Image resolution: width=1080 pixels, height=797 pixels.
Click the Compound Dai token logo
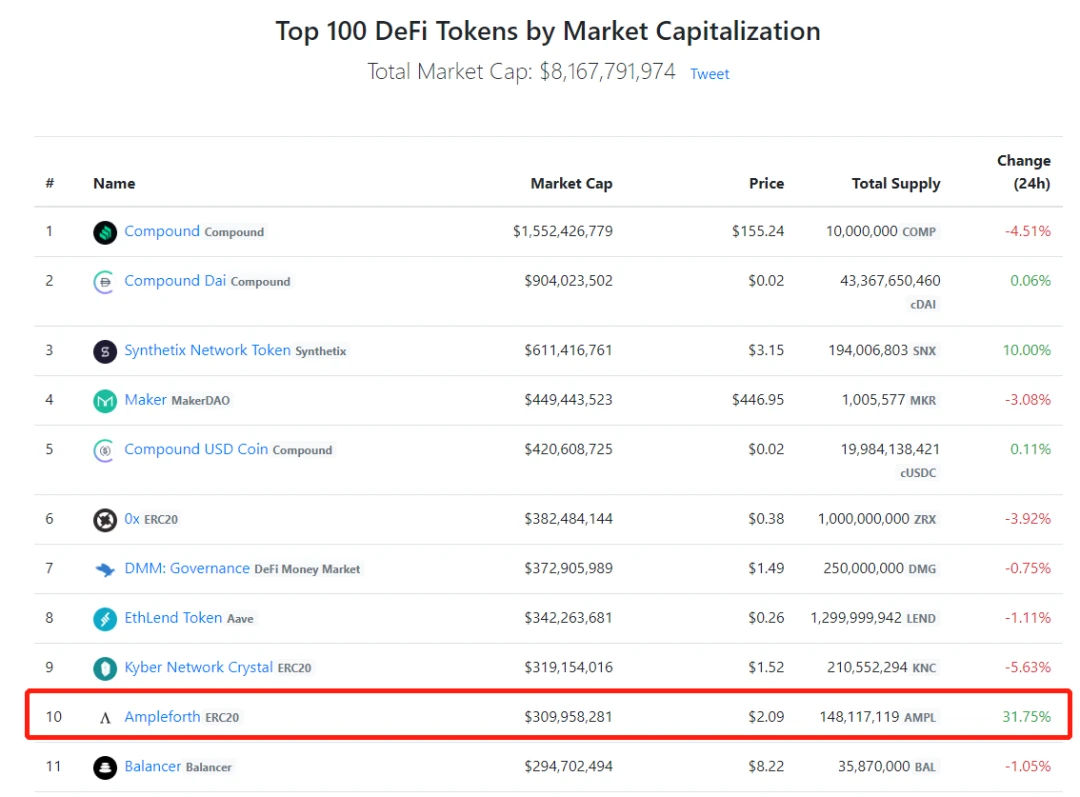tap(105, 282)
